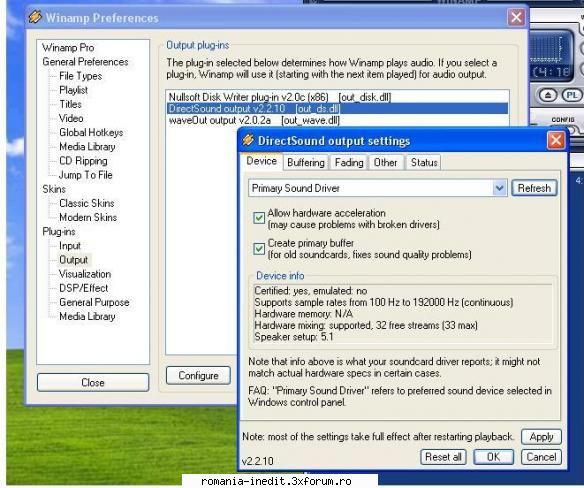This screenshot has width=584, height=488.
Task: Select Visualization under Plug-ins
Action: click(85, 274)
